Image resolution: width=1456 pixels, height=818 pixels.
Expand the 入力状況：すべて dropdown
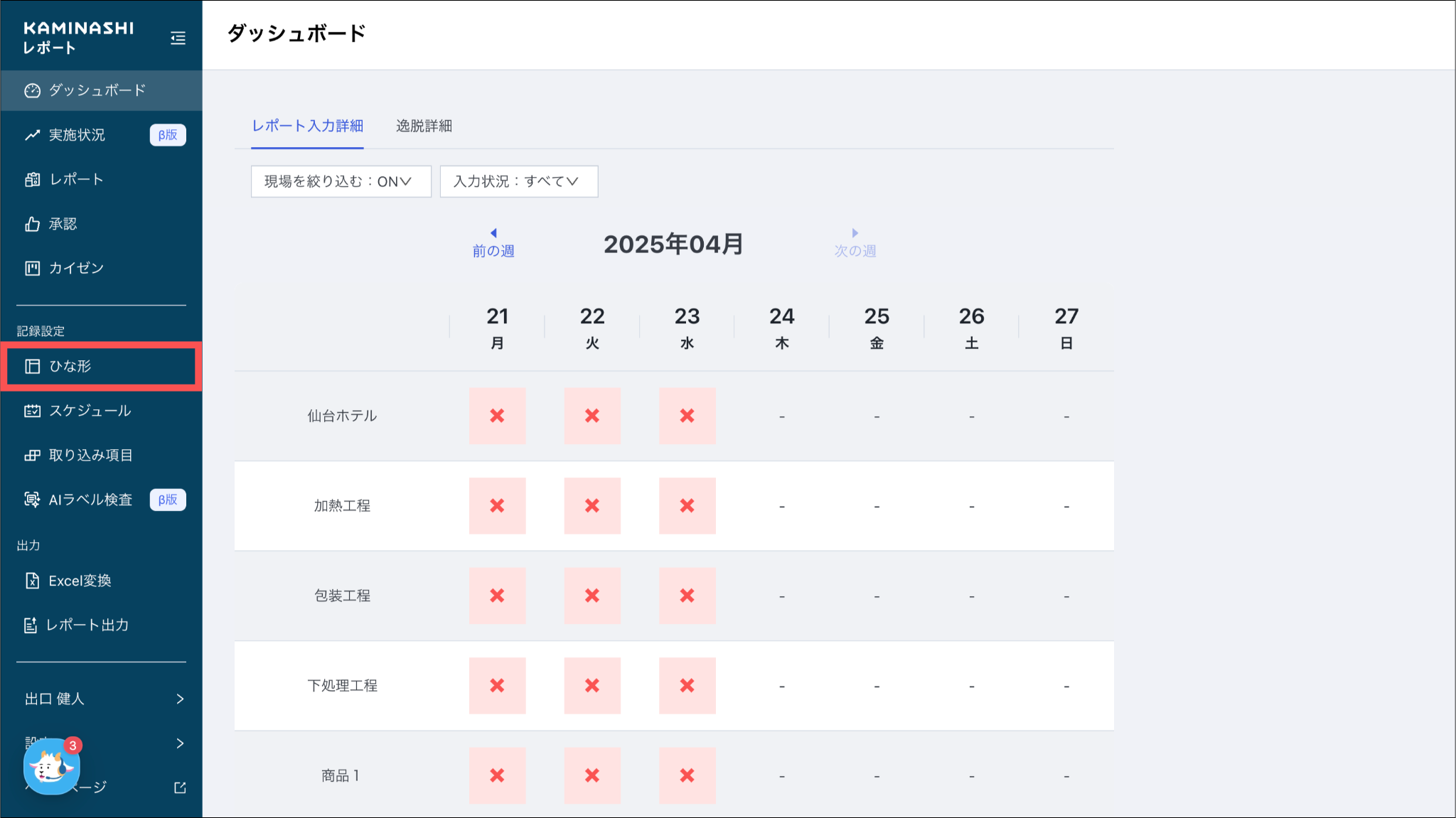point(518,181)
